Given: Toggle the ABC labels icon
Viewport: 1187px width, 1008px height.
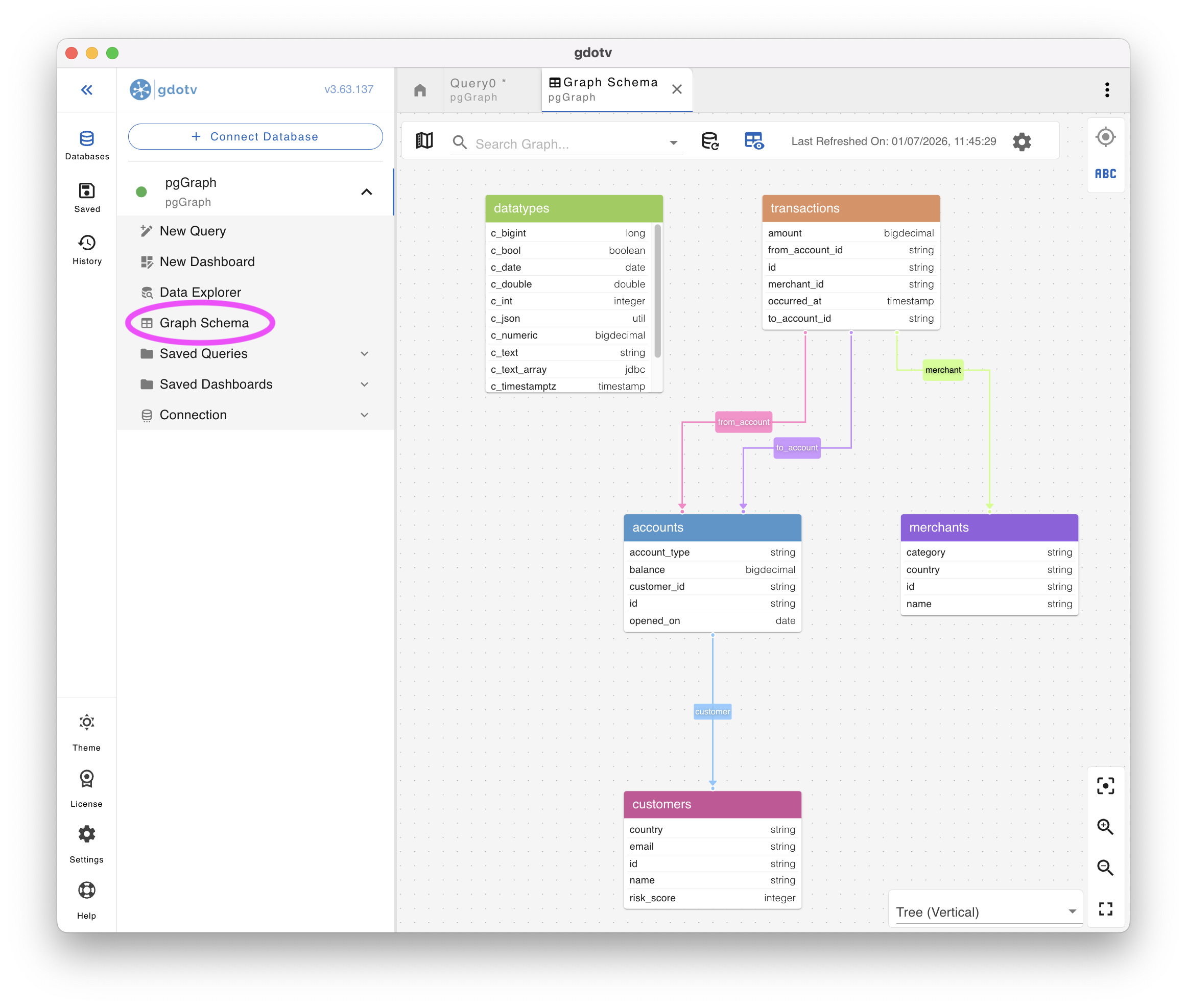Looking at the screenshot, I should pyautogui.click(x=1105, y=174).
